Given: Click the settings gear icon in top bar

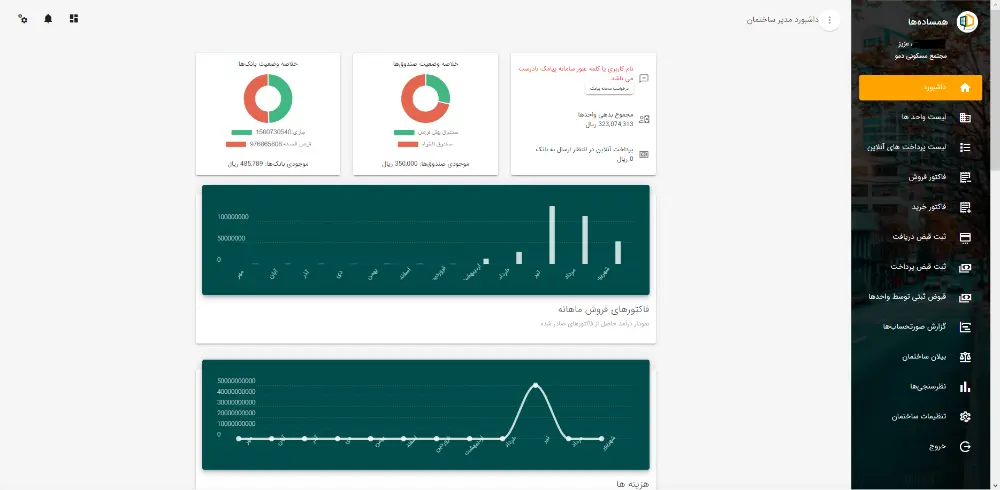Looking at the screenshot, I should click(x=23, y=19).
